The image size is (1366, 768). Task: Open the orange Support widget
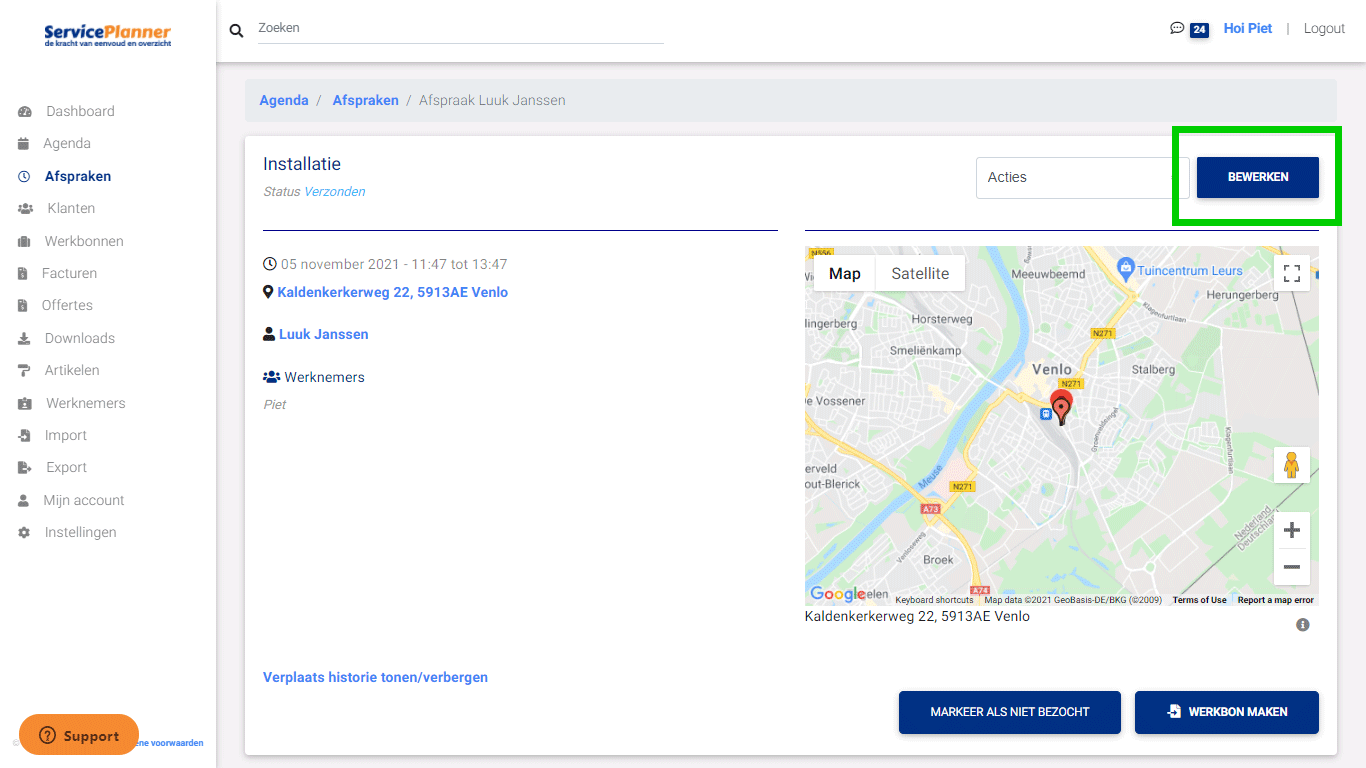79,735
